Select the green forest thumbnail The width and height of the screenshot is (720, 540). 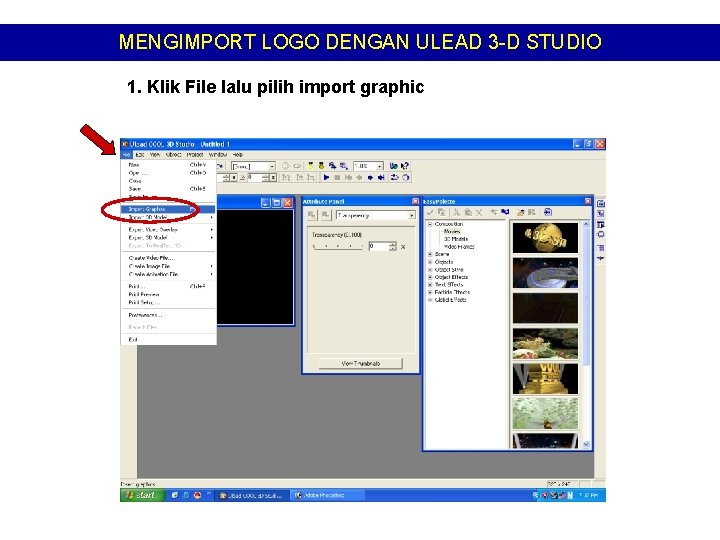click(x=545, y=414)
